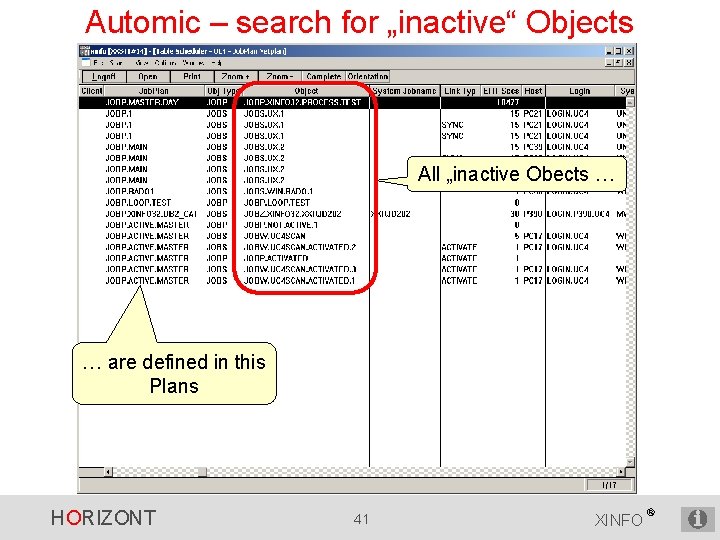Select the JOBP.MASTER.DAY row
720x540 pixels.
pyautogui.click(x=353, y=102)
